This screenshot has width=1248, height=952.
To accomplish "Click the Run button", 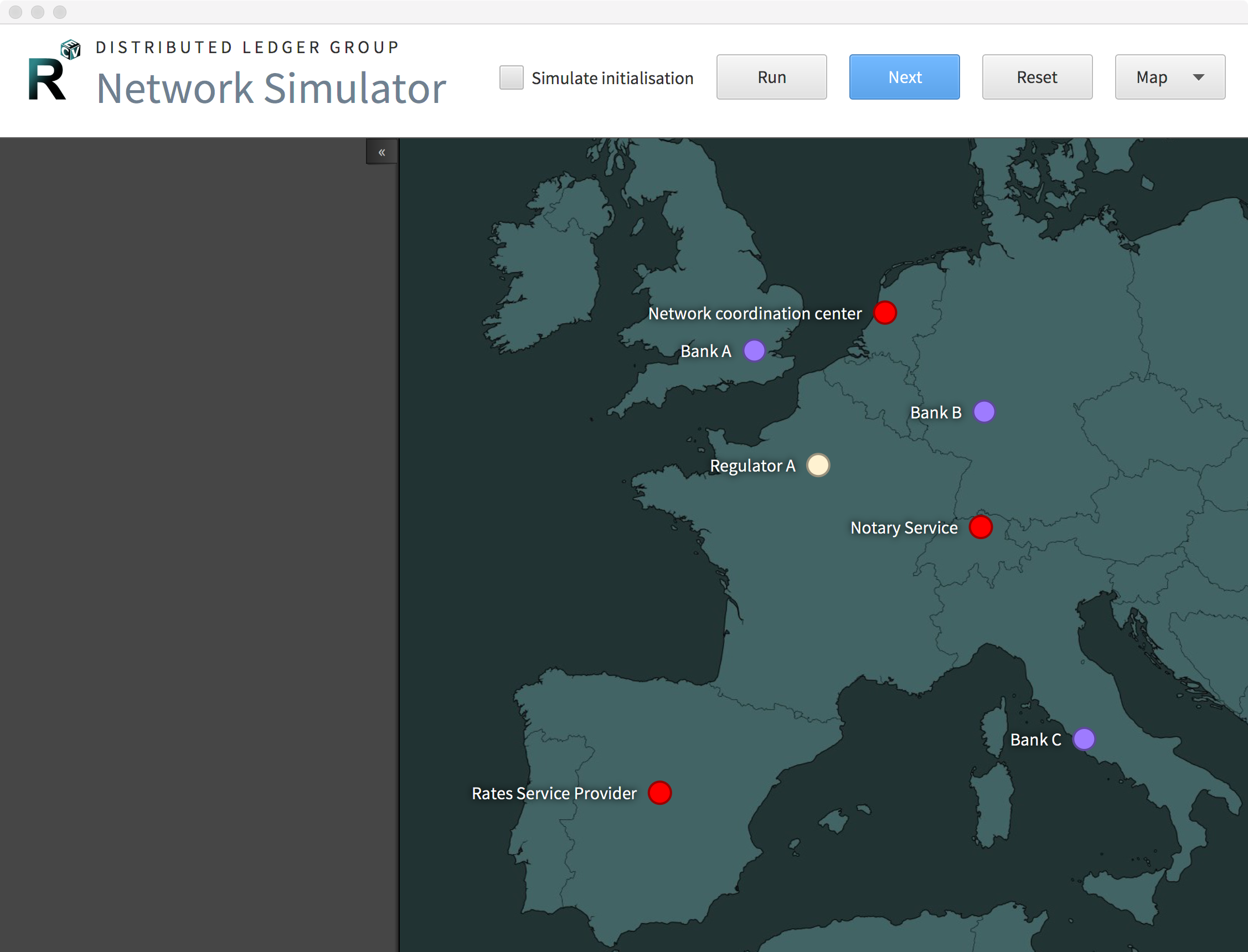I will point(771,77).
